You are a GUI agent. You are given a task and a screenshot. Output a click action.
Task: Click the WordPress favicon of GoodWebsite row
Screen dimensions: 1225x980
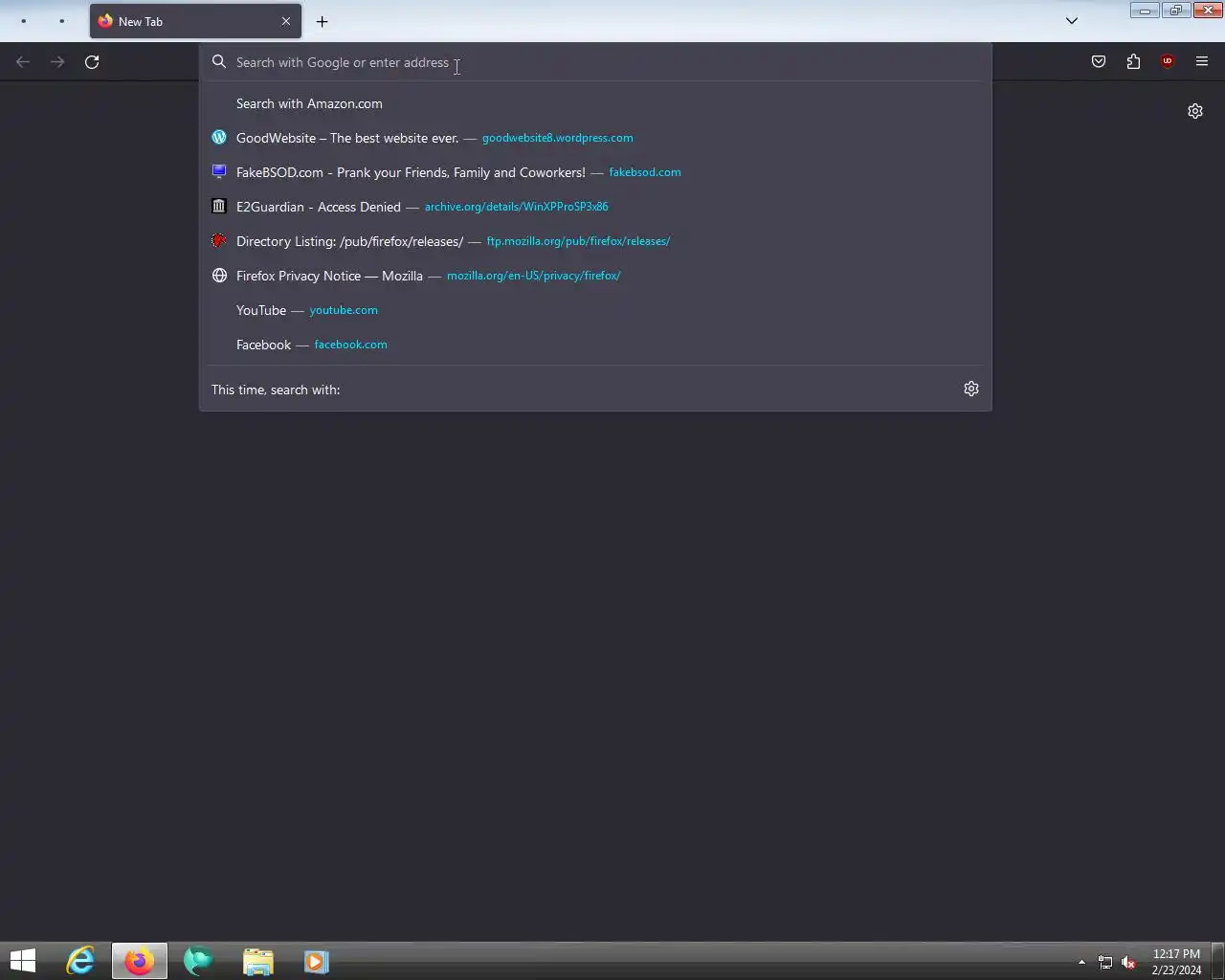pyautogui.click(x=219, y=138)
